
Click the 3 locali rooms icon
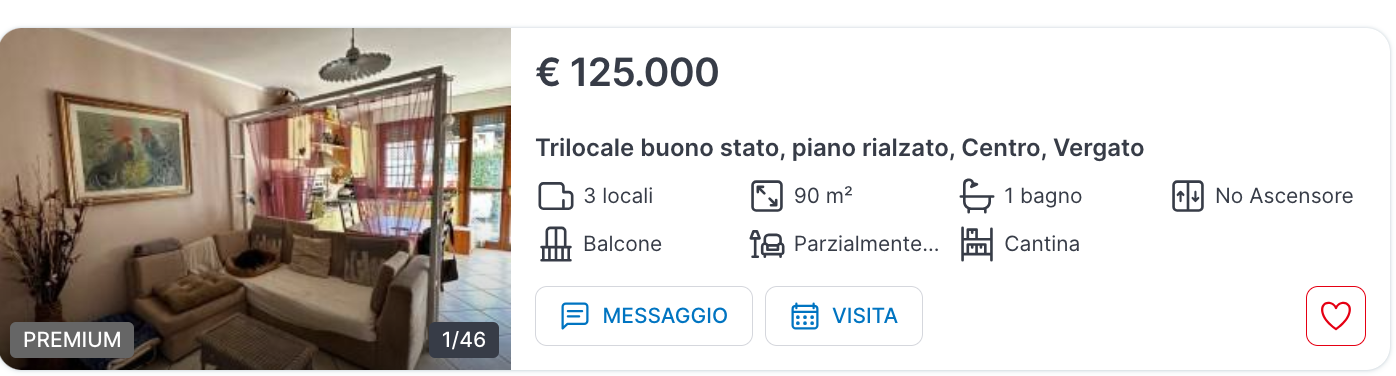click(555, 196)
